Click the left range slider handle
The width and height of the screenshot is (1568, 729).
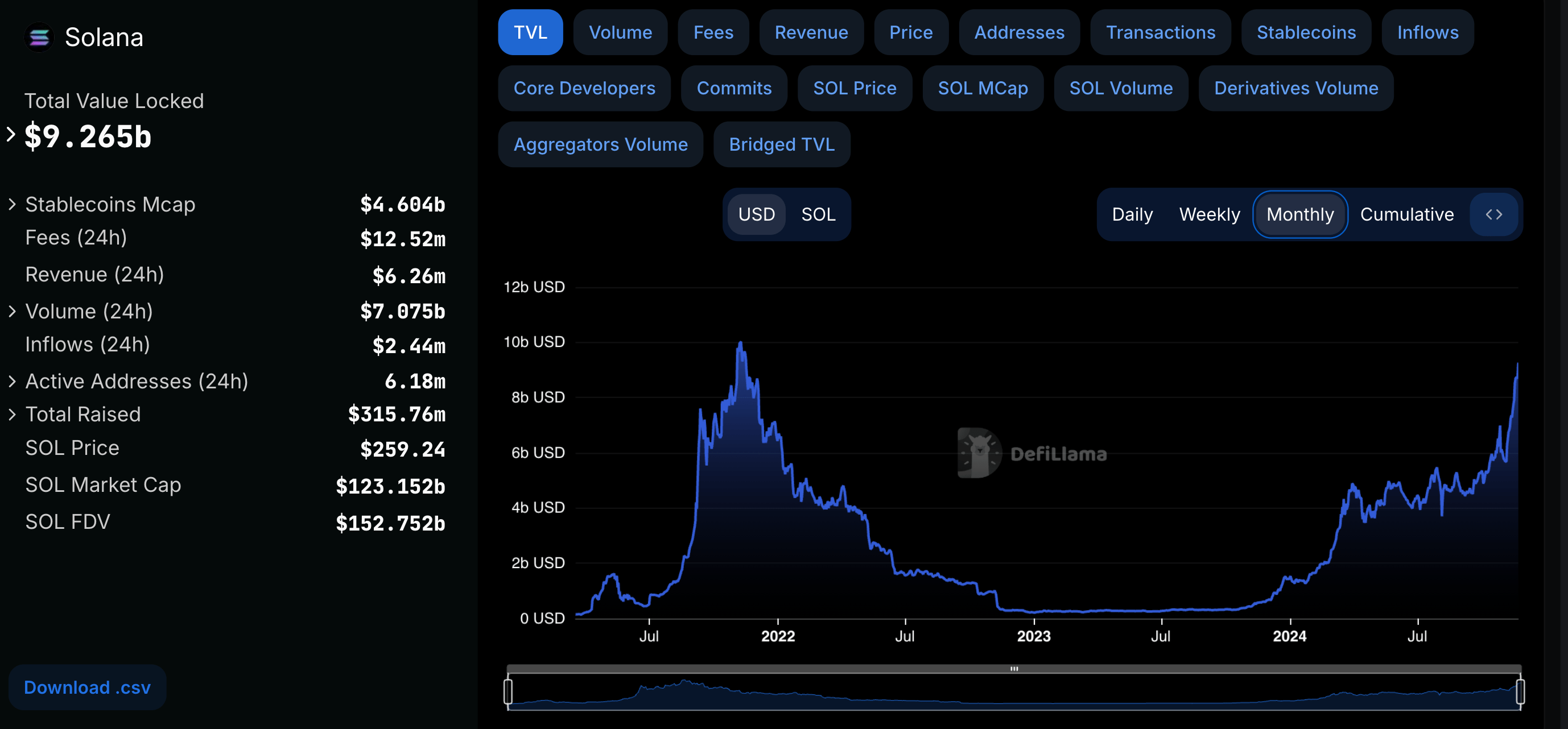pos(508,692)
